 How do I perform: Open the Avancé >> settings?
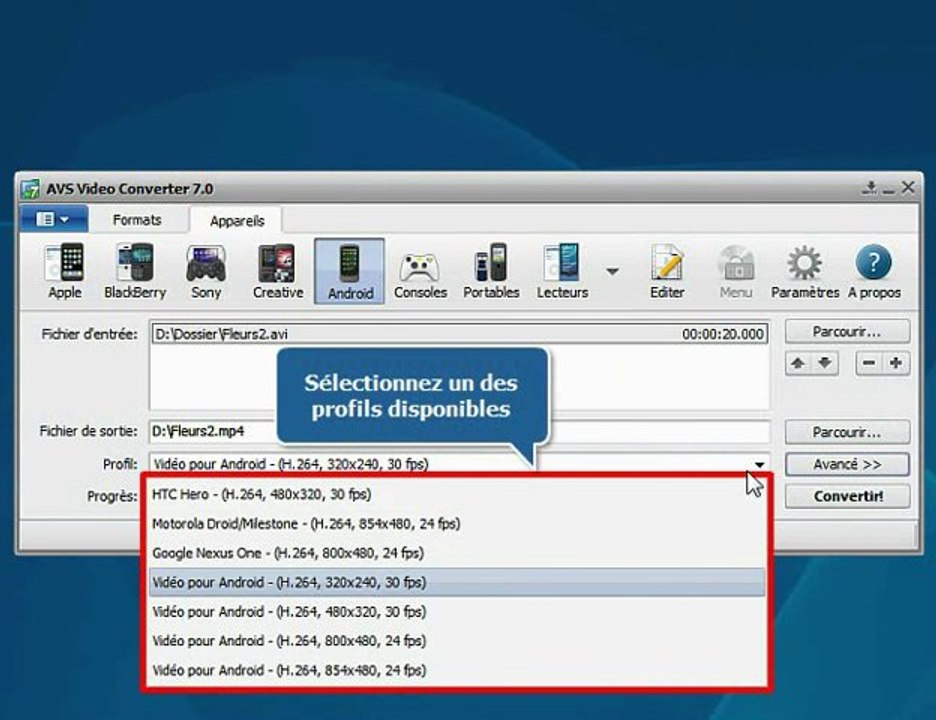click(847, 464)
